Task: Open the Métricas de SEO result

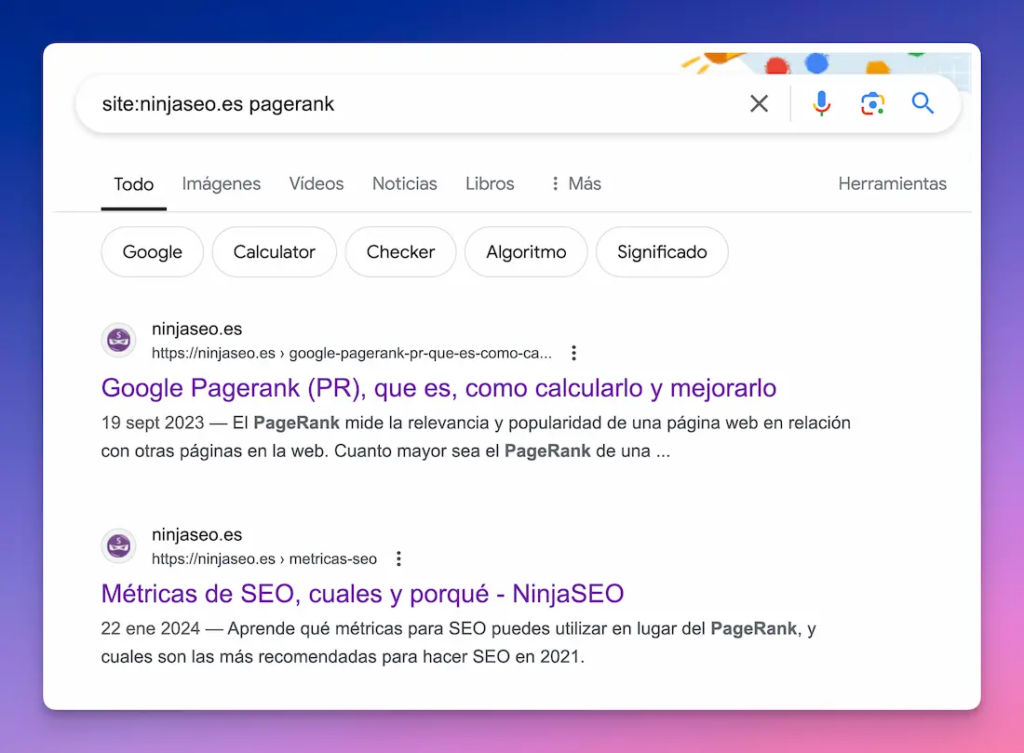Action: click(x=361, y=594)
